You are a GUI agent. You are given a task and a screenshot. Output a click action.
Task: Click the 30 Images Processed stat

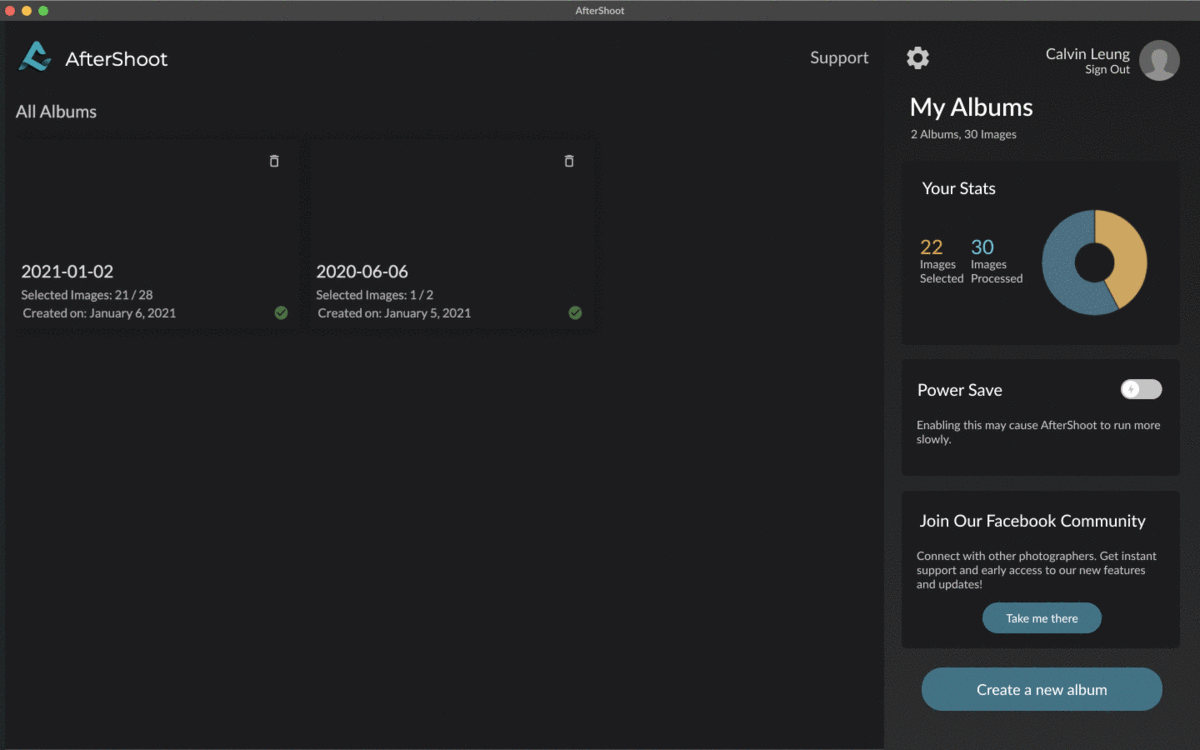click(x=996, y=261)
